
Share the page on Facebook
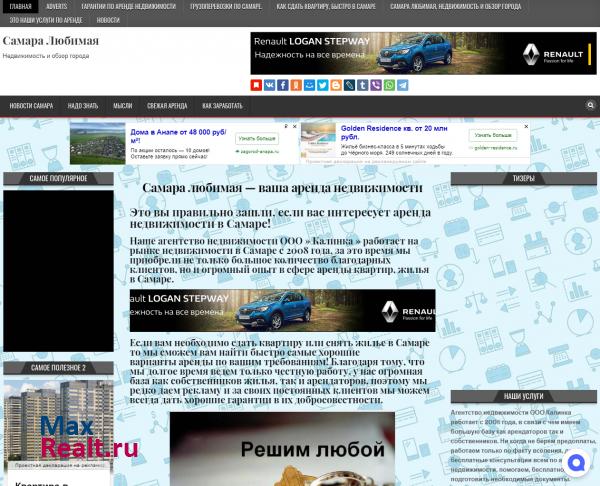point(283,85)
